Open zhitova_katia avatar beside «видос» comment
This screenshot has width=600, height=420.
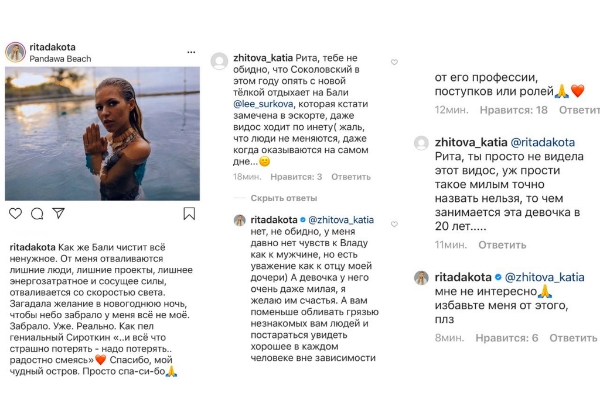point(421,143)
